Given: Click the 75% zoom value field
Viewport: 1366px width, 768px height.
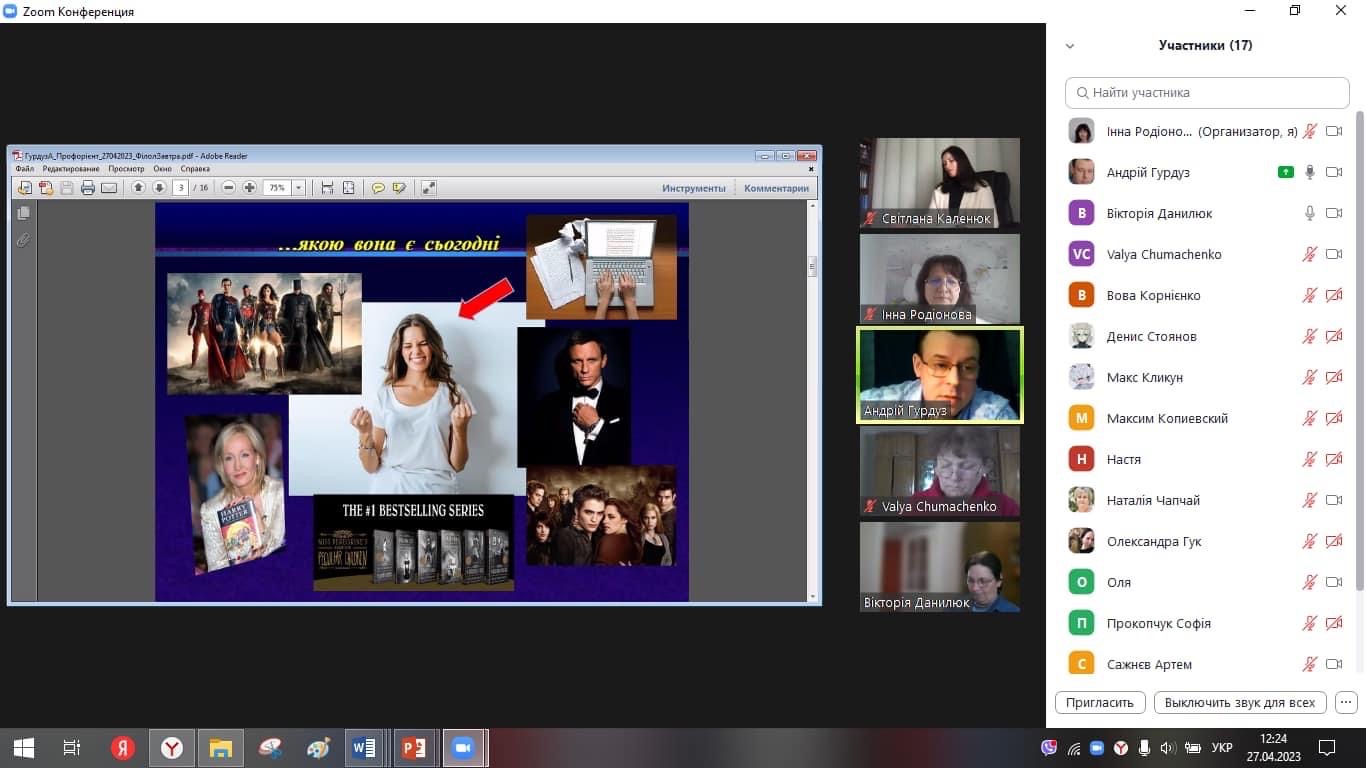Looking at the screenshot, I should 277,188.
